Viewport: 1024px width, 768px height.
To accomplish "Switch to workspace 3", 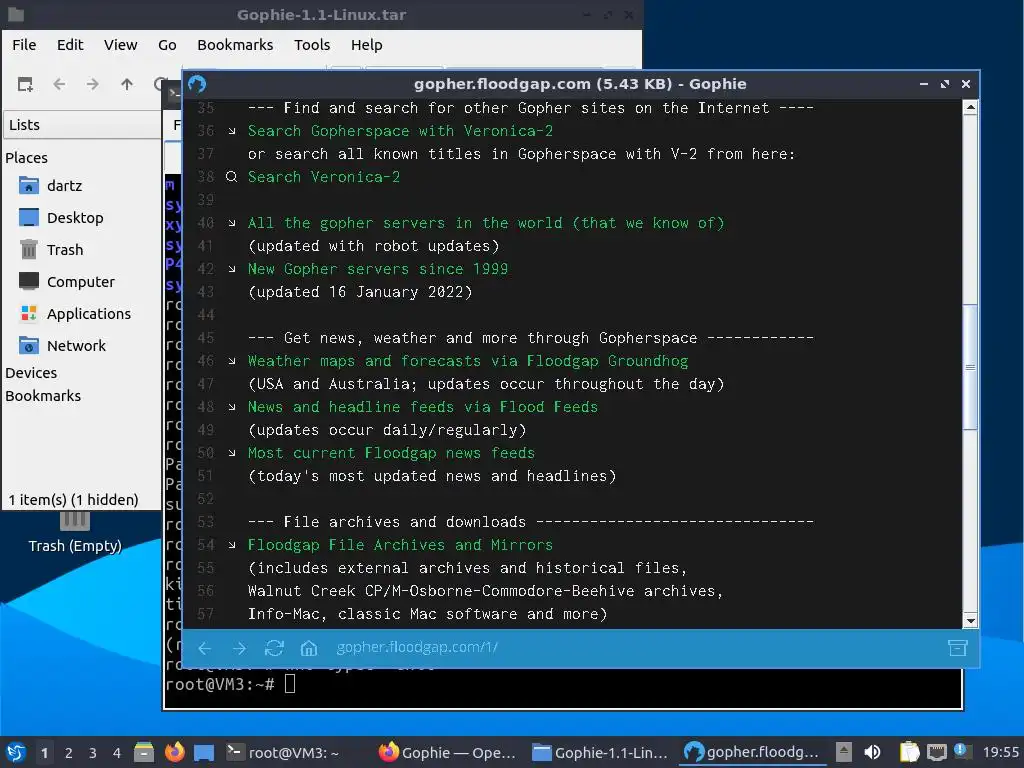I will click(93, 753).
